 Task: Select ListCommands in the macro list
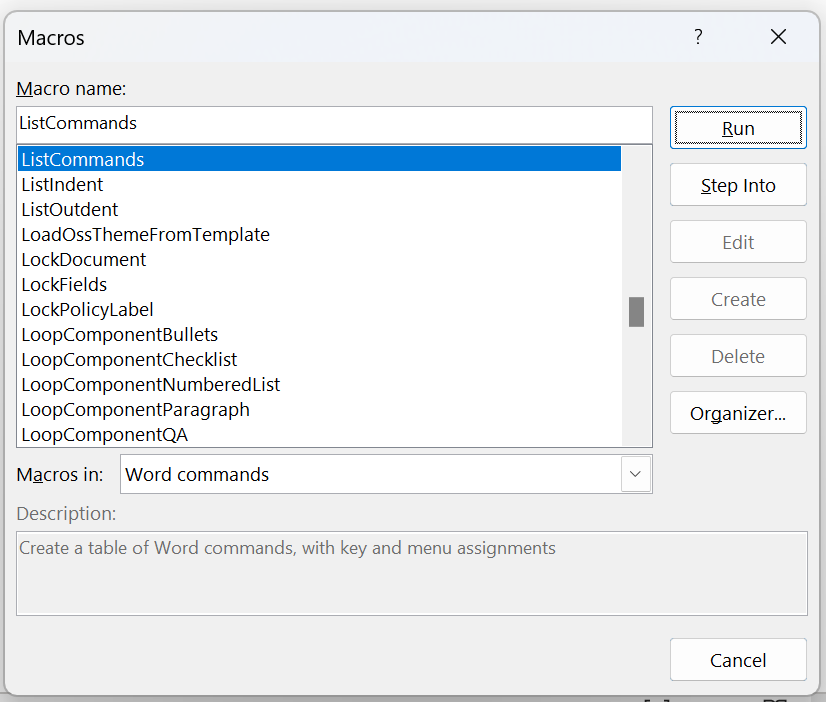pyautogui.click(x=319, y=159)
